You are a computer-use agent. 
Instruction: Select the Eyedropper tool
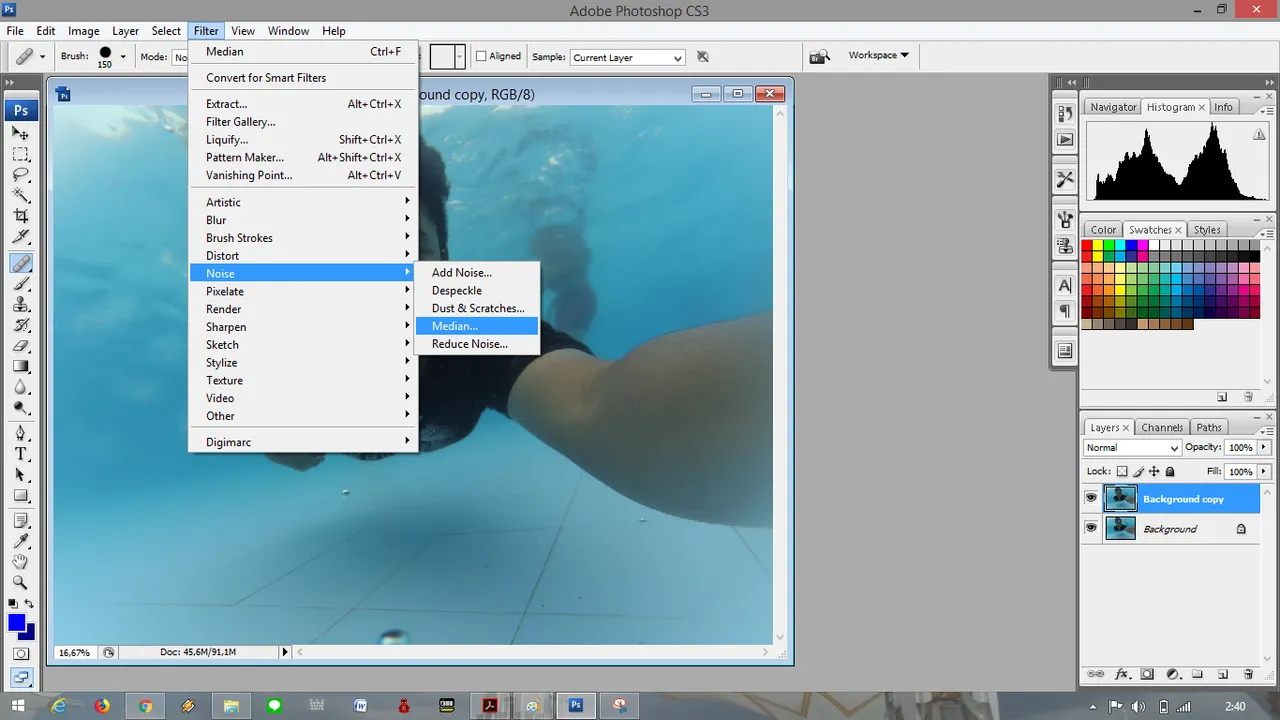(21, 542)
